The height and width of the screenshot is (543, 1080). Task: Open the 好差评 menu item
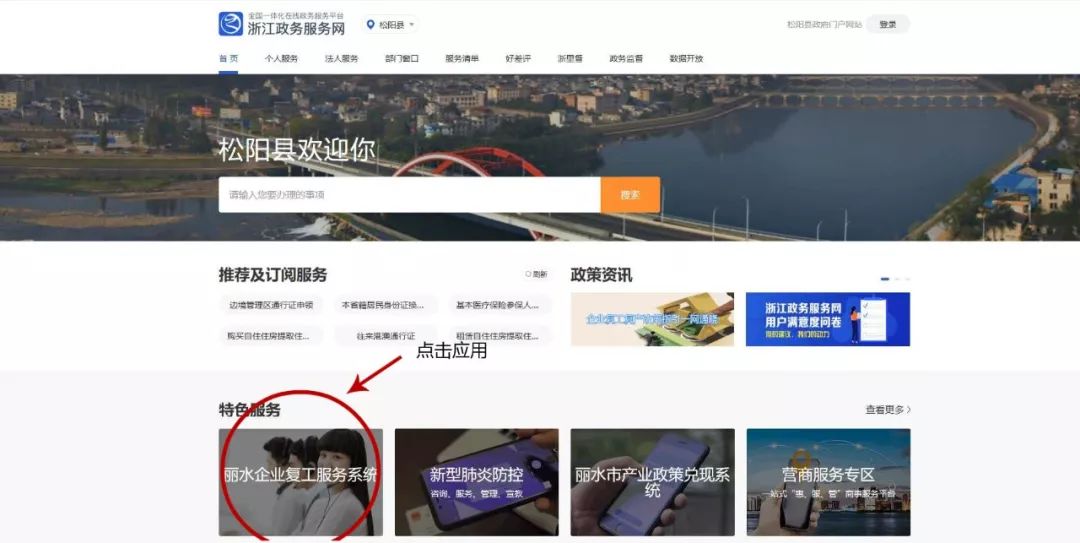click(x=518, y=59)
